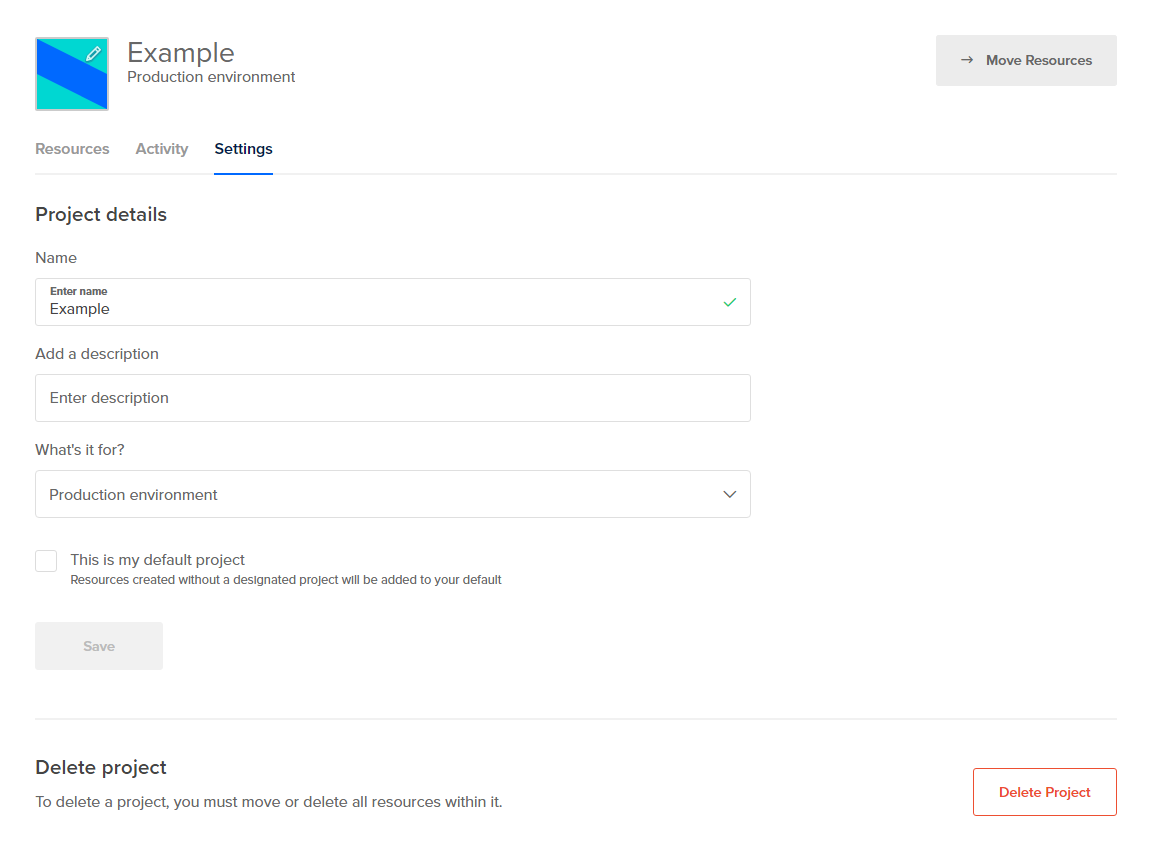Click the Example project title heading
Screen dimensions: 1154x845
(181, 53)
